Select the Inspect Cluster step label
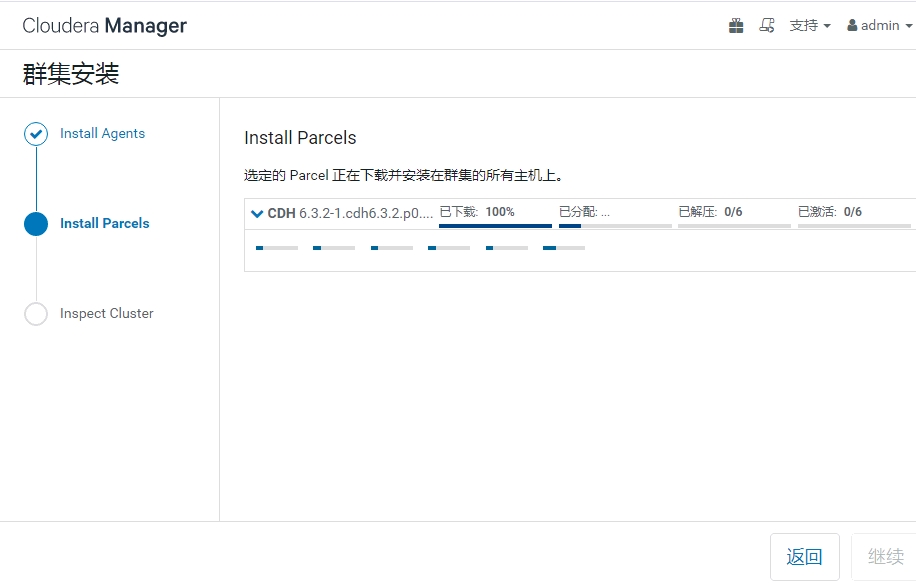Screen dimensions: 916x584 106,314
